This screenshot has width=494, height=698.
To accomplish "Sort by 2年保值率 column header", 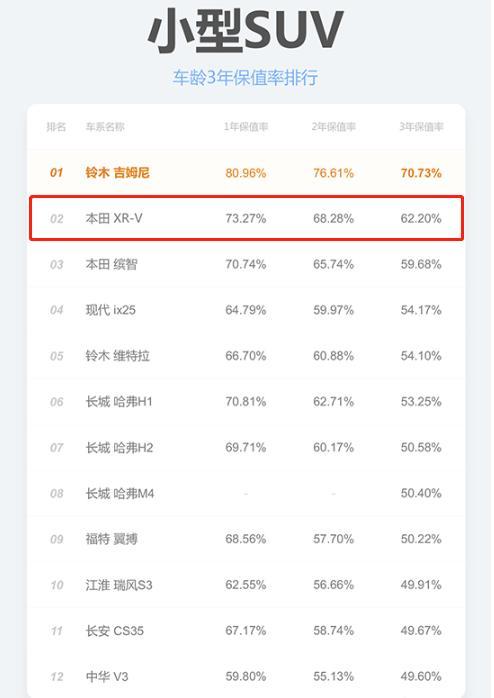I will point(333,127).
